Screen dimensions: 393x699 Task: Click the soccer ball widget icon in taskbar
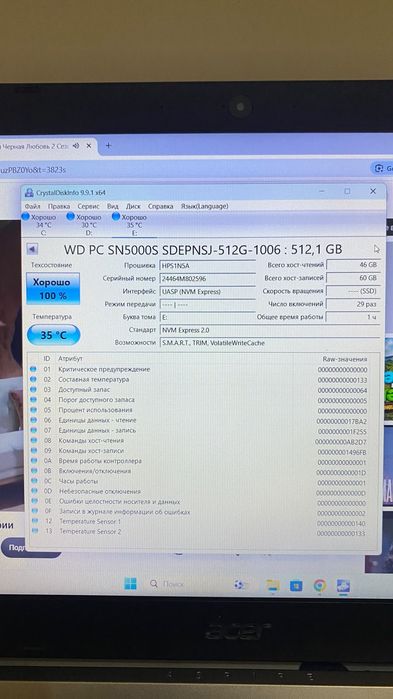238,585
